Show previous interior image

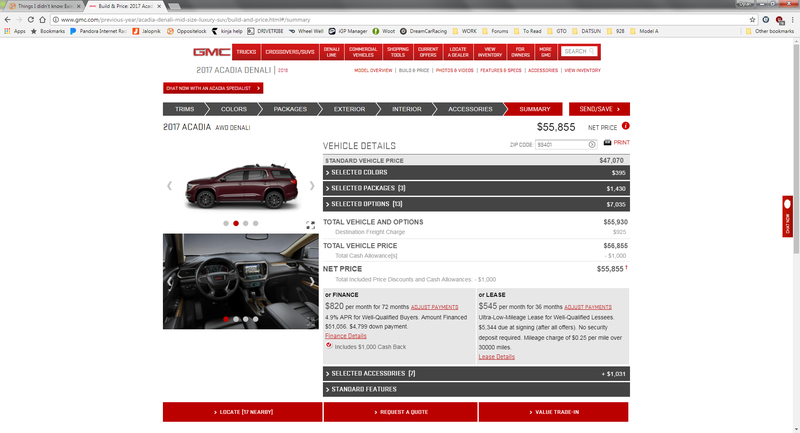click(169, 282)
